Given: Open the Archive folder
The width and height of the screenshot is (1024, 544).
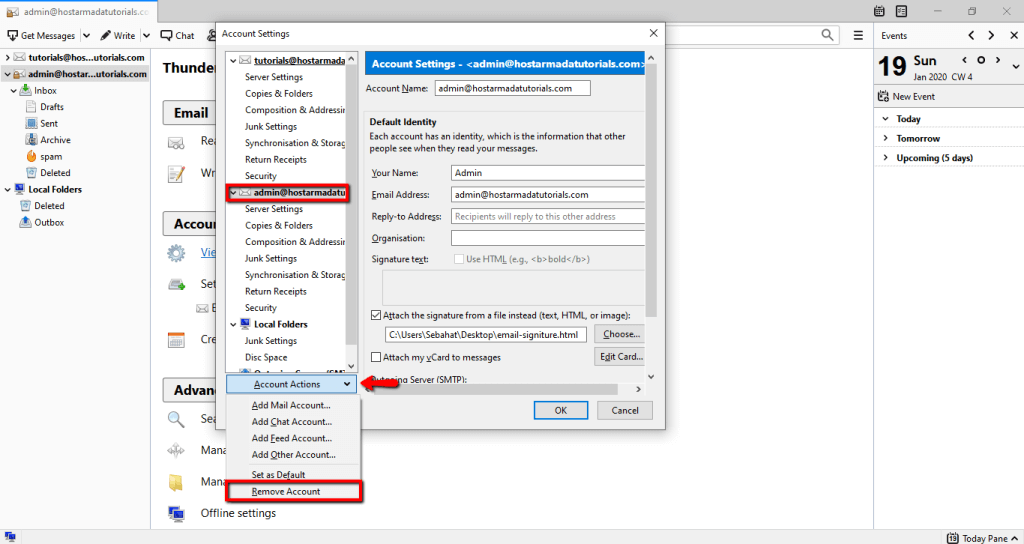Looking at the screenshot, I should coord(55,140).
